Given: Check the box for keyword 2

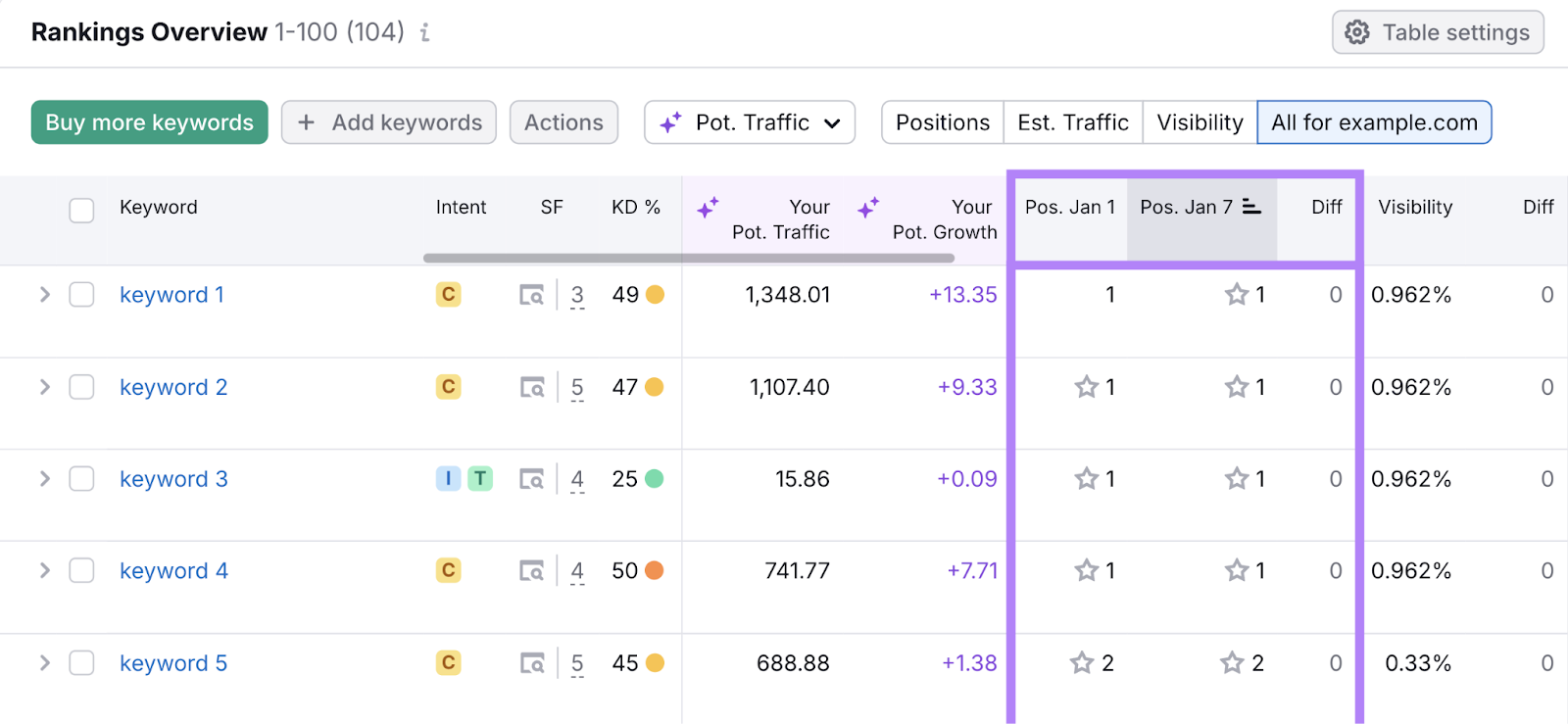Looking at the screenshot, I should [x=81, y=387].
